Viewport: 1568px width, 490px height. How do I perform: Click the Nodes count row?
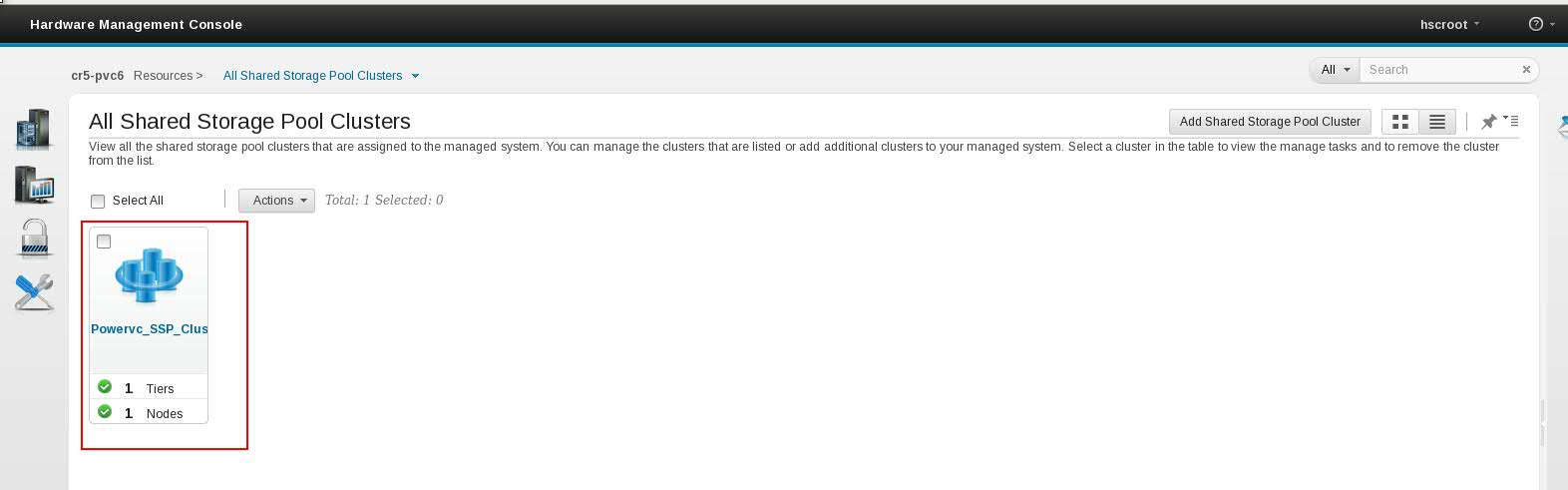[x=149, y=412]
